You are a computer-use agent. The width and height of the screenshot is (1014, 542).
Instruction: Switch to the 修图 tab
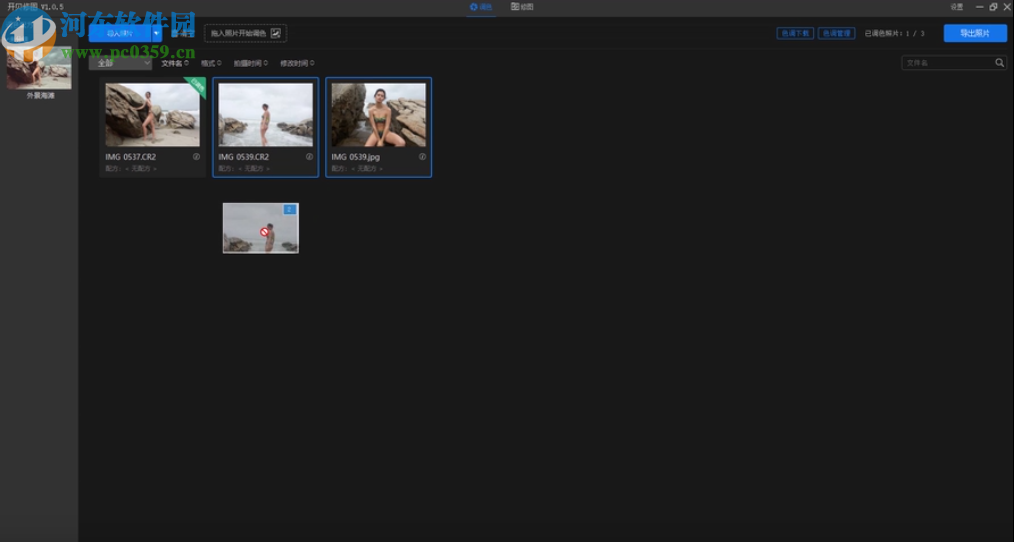point(522,7)
